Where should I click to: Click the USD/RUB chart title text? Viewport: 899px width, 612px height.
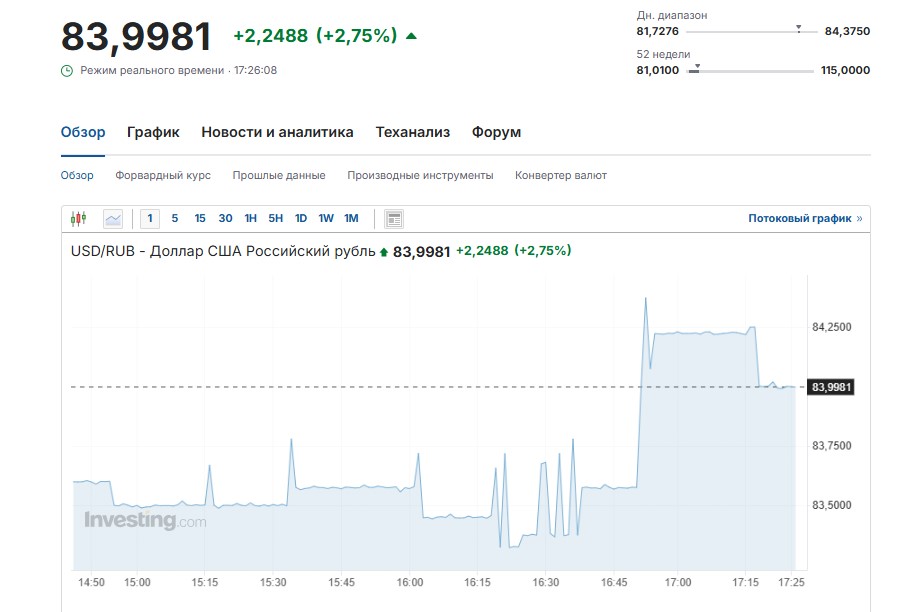click(223, 251)
